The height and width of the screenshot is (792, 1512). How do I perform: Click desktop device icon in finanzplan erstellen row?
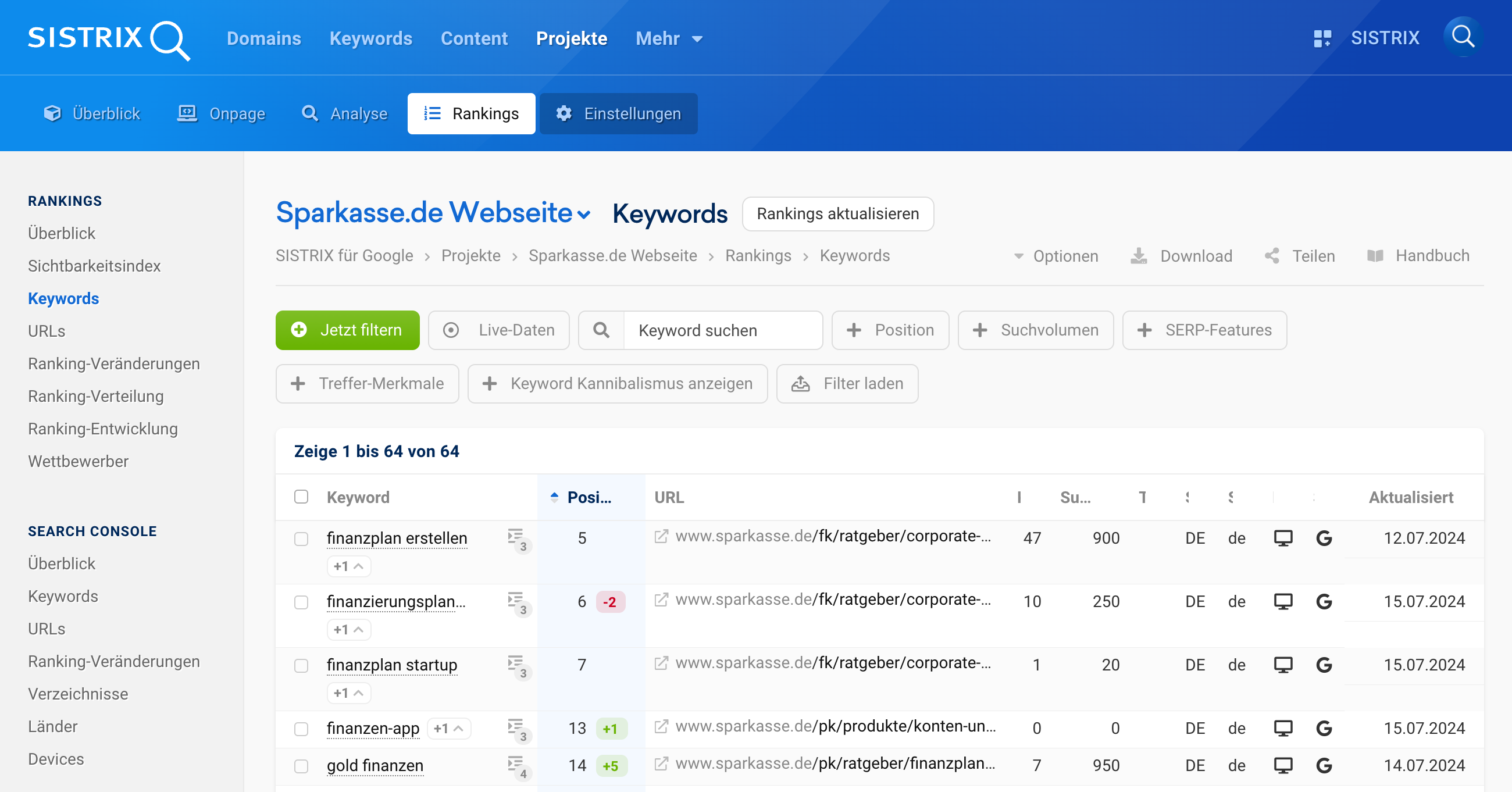[1283, 538]
